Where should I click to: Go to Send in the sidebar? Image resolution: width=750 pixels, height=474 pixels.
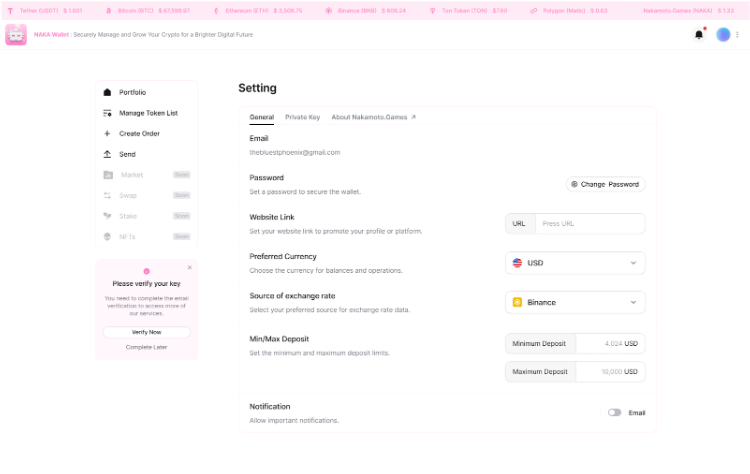coord(127,154)
